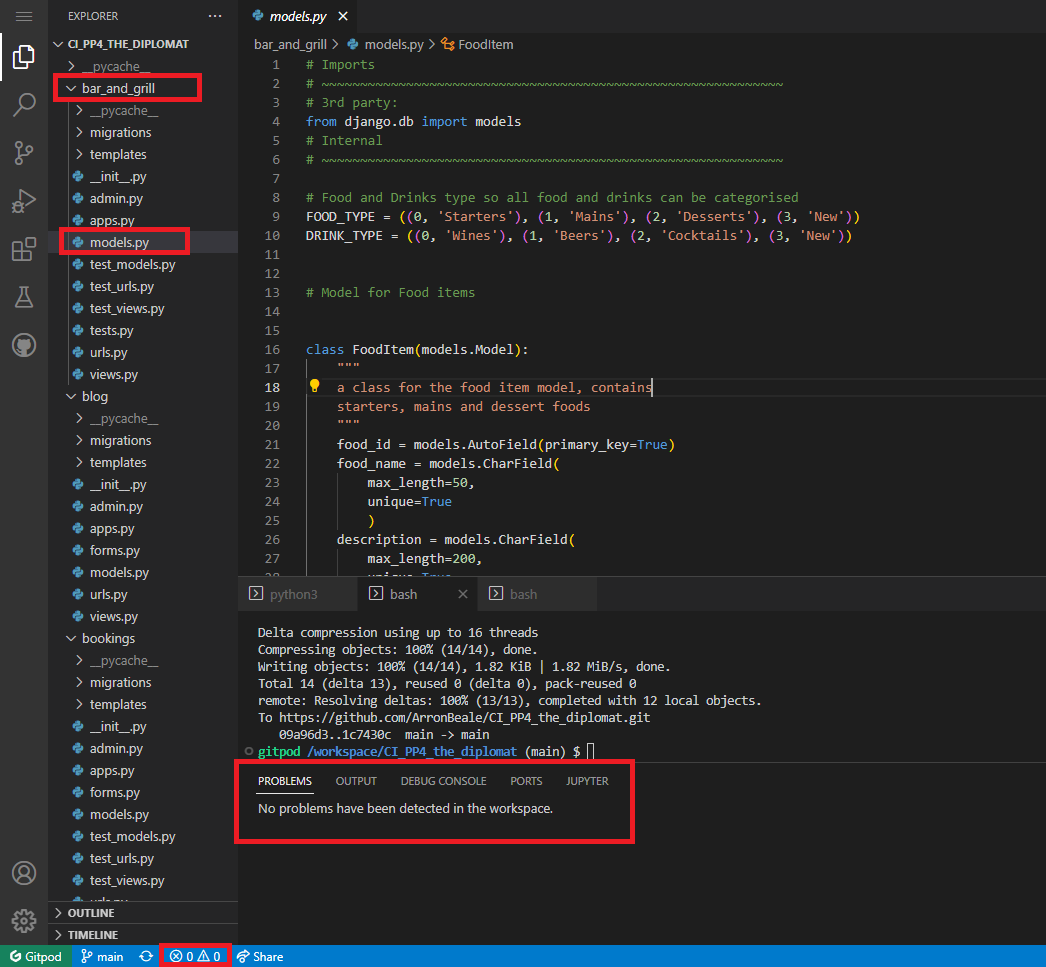Open admin.py in bar_and_grill
Image resolution: width=1046 pixels, height=967 pixels.
click(116, 198)
